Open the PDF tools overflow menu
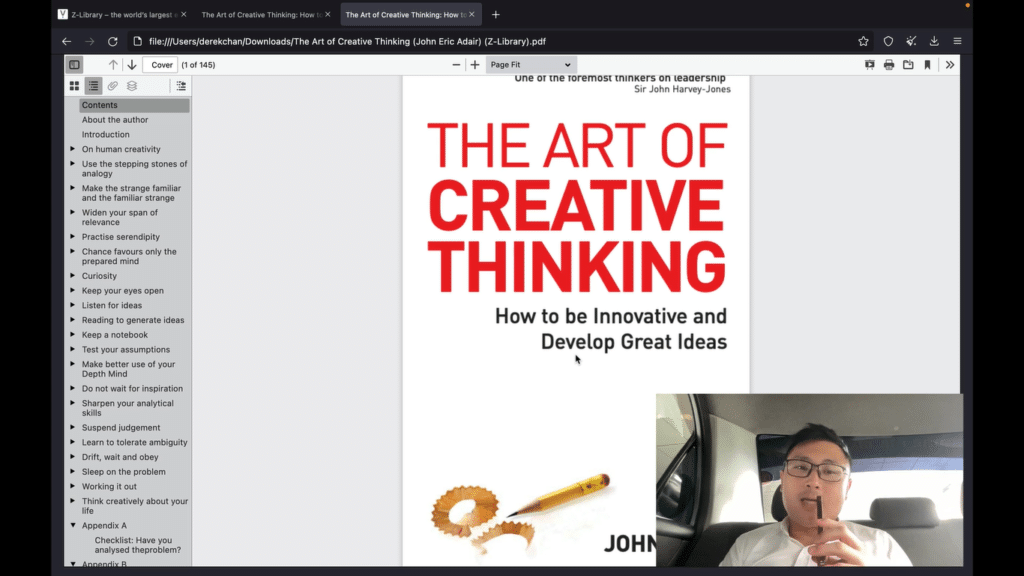This screenshot has height=576, width=1024. [950, 65]
